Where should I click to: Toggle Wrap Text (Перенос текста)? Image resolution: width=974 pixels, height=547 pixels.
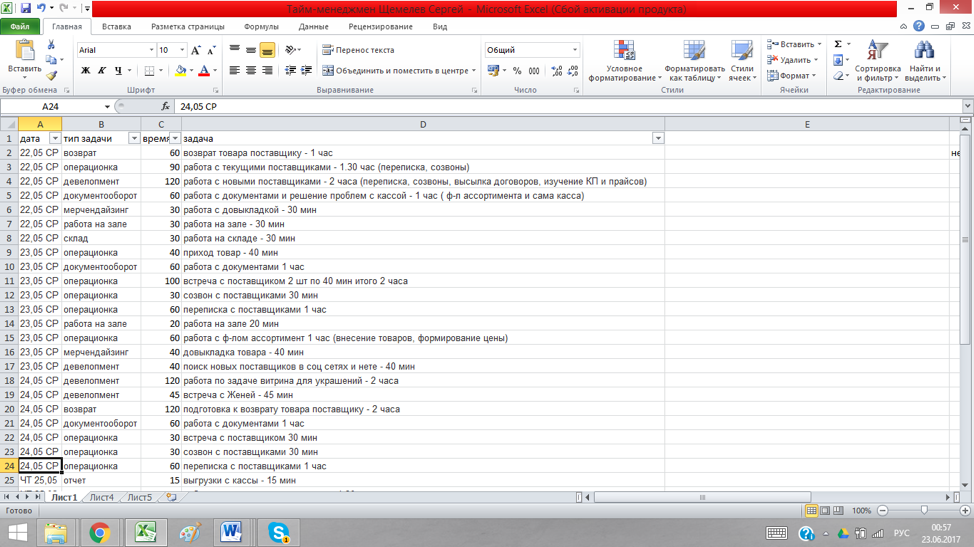(x=357, y=50)
